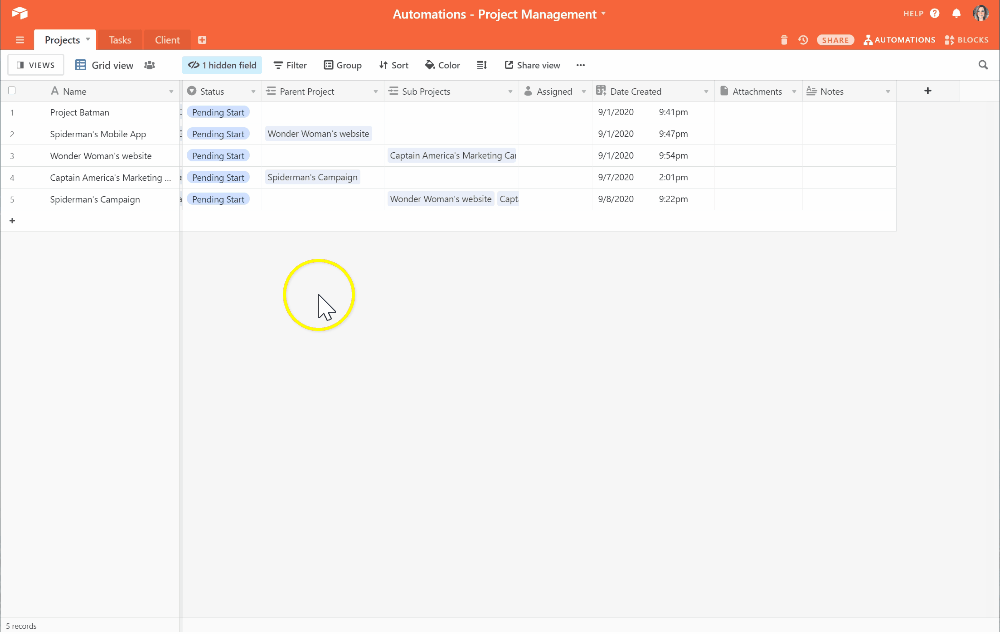Toggle the 1 hidden field panel
The width and height of the screenshot is (1000, 634).
click(221, 64)
